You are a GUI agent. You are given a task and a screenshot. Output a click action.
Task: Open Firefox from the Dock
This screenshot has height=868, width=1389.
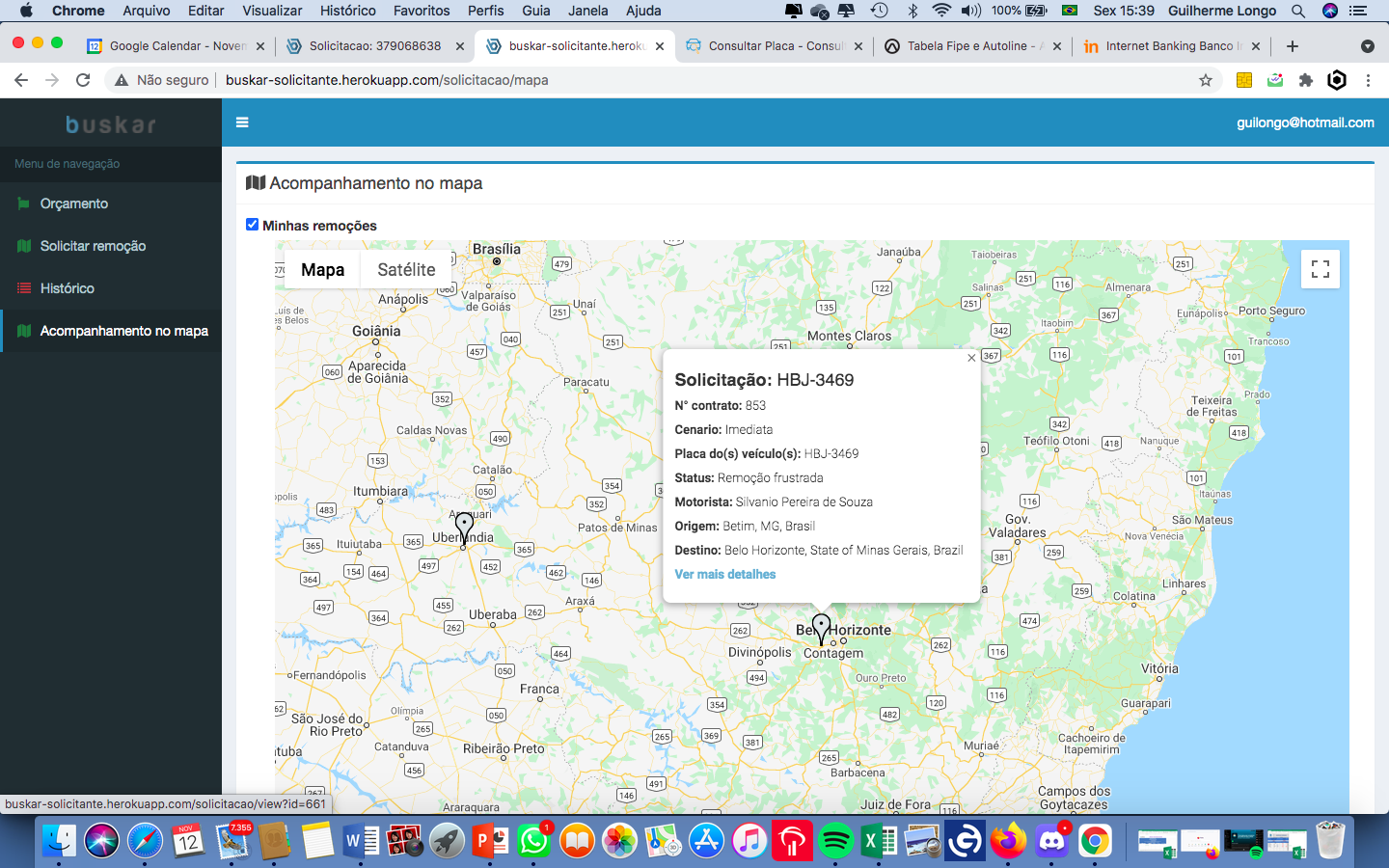point(1008,842)
